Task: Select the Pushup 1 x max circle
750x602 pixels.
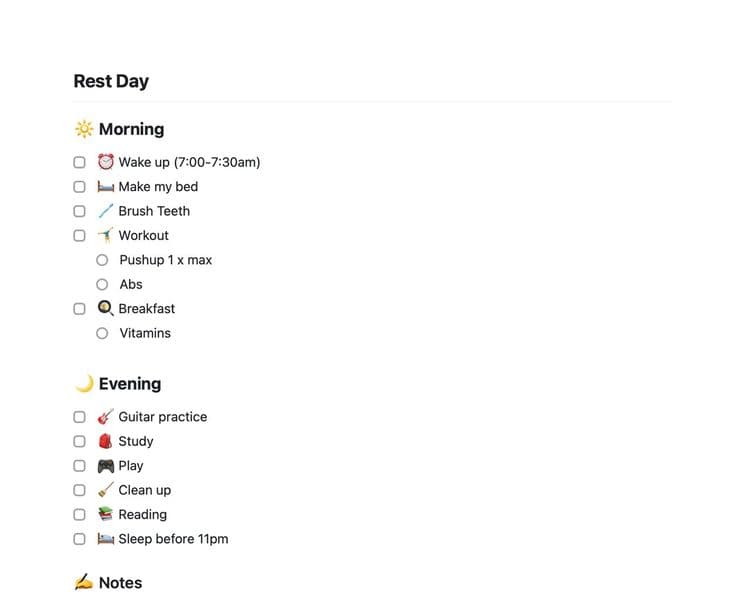Action: click(x=102, y=260)
